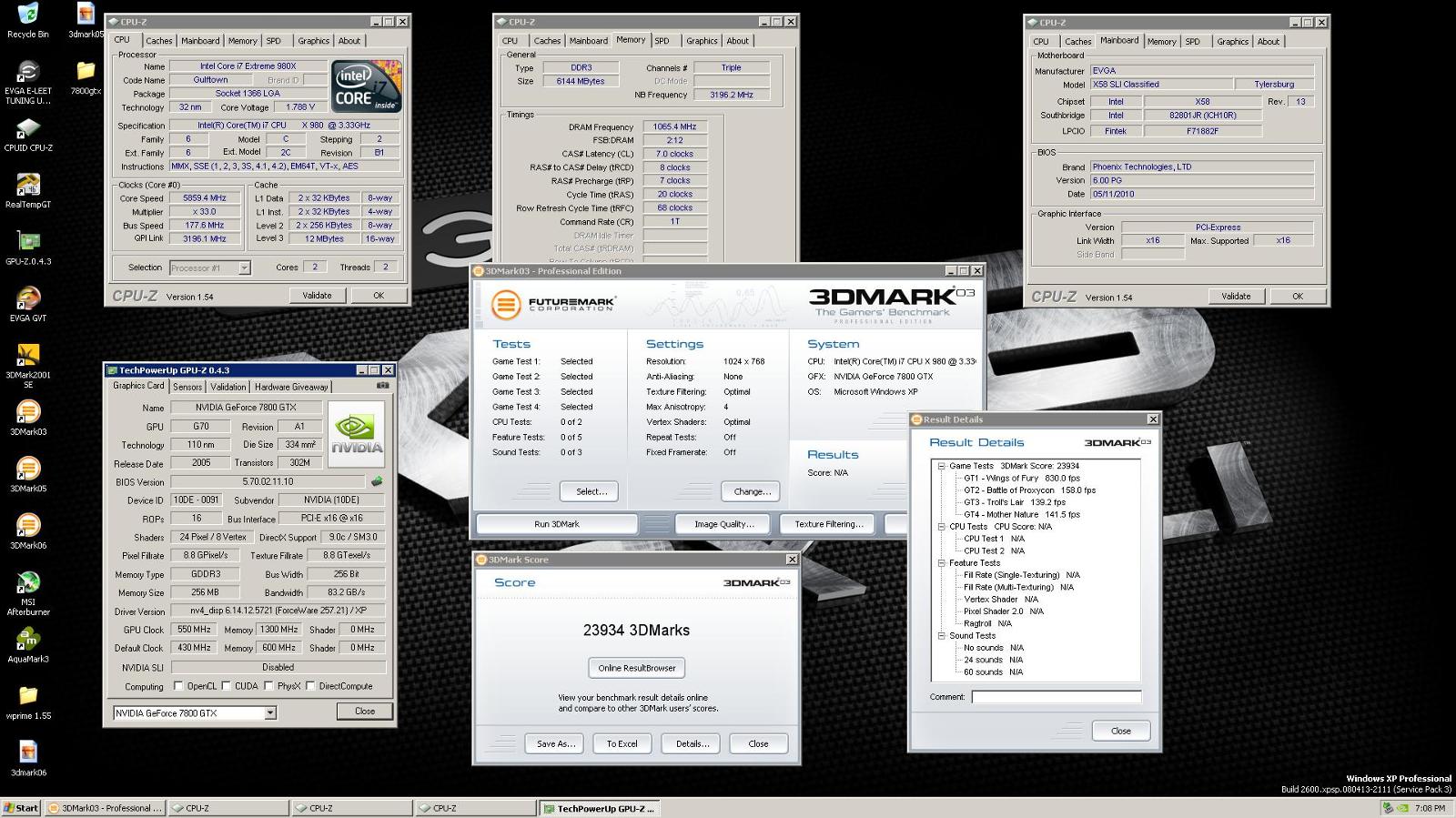Launch 3DMark06 desktop shortcut
Image resolution: width=1456 pixels, height=818 pixels.
[x=28, y=531]
